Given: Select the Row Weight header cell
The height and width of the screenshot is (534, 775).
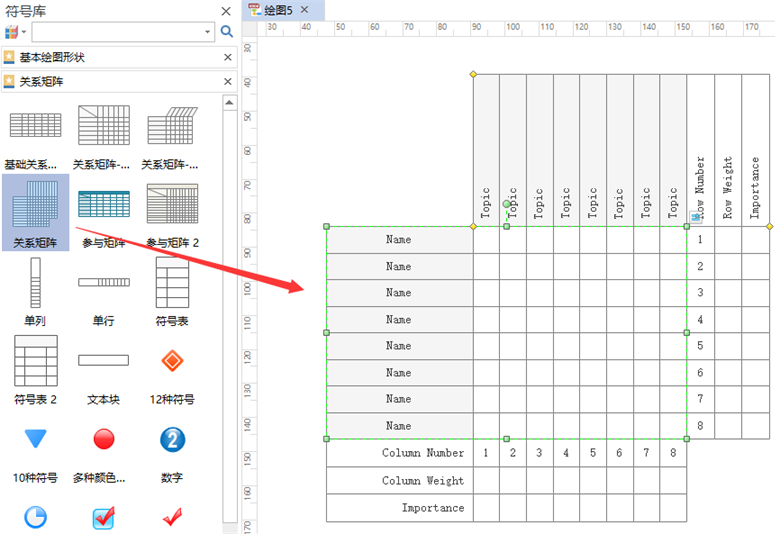Looking at the screenshot, I should pos(728,150).
